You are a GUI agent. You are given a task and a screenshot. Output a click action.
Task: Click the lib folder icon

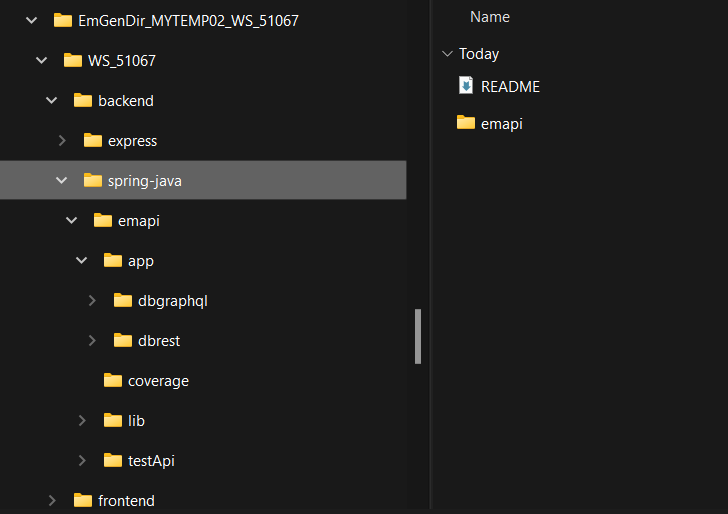[113, 420]
